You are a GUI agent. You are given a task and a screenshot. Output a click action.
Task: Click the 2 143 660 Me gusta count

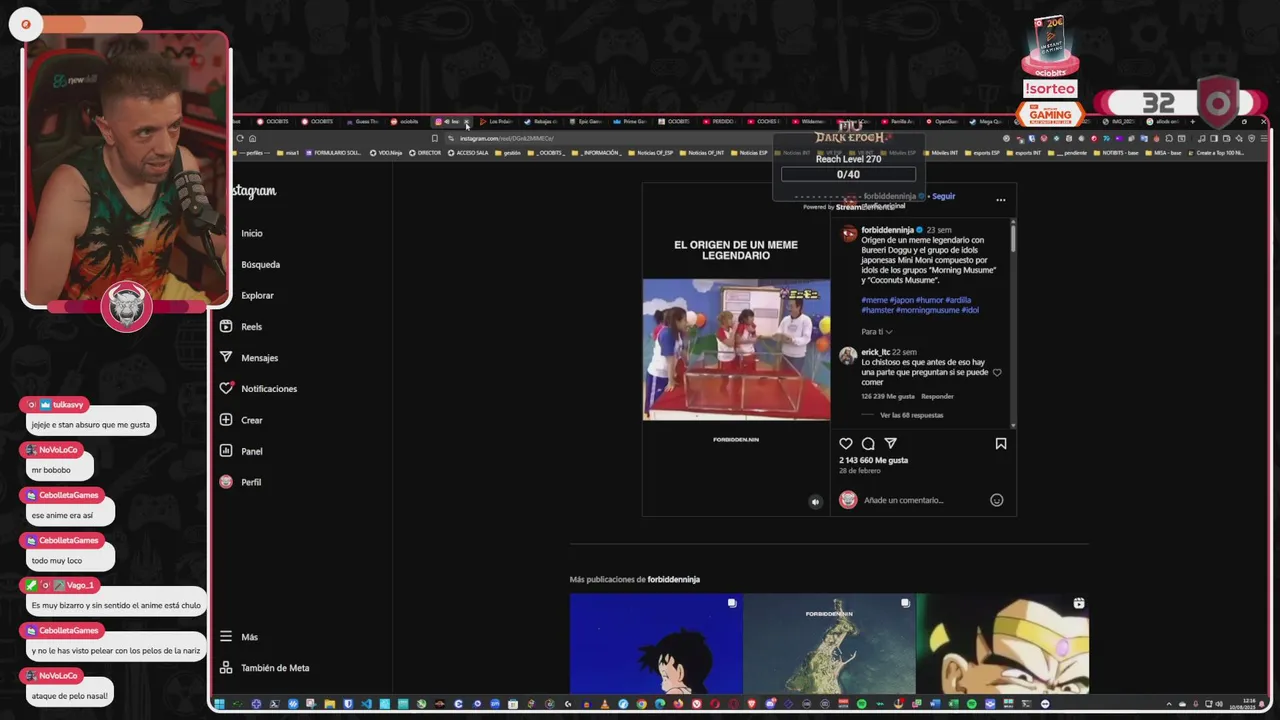pyautogui.click(x=873, y=460)
